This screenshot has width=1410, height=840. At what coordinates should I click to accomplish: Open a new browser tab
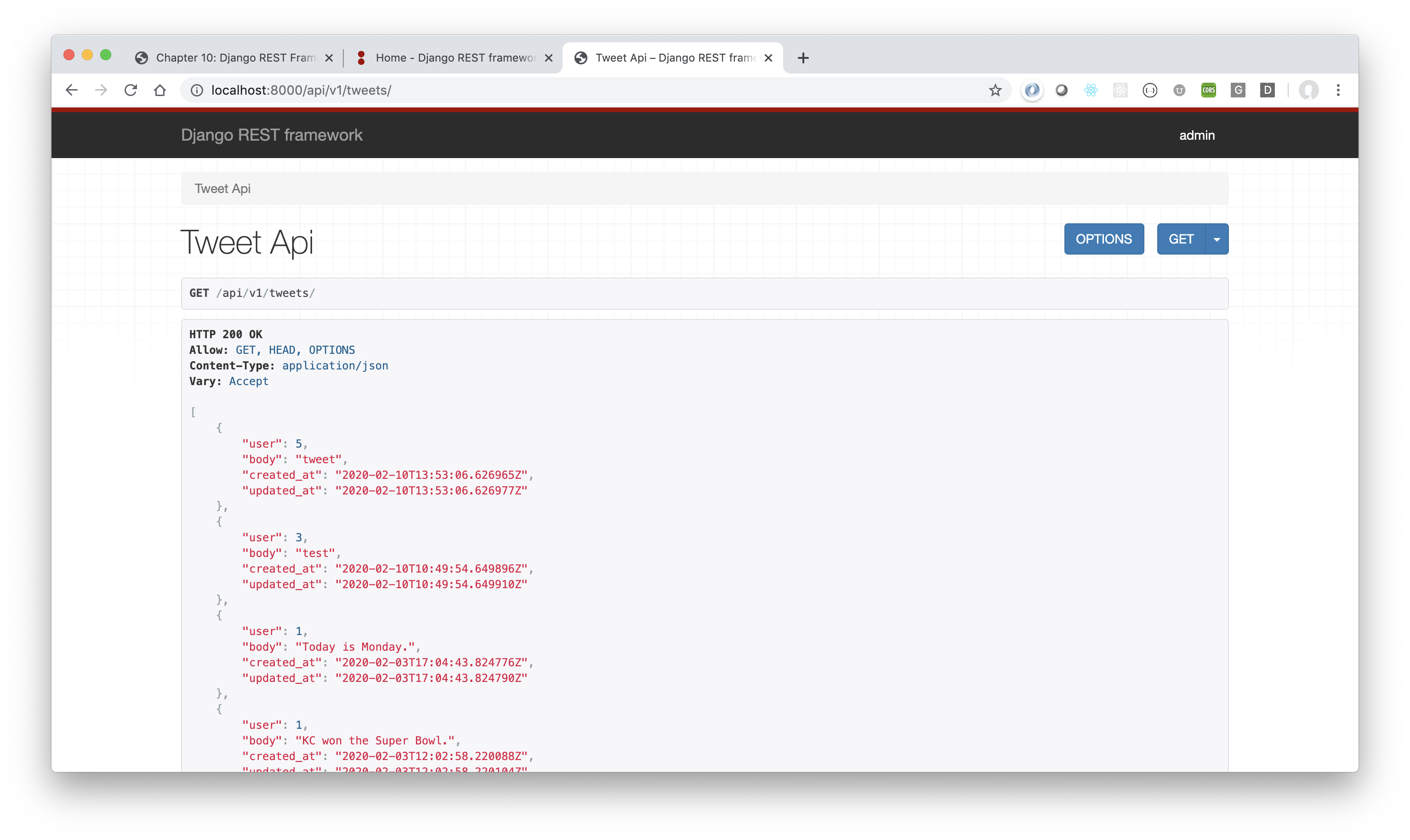(802, 58)
